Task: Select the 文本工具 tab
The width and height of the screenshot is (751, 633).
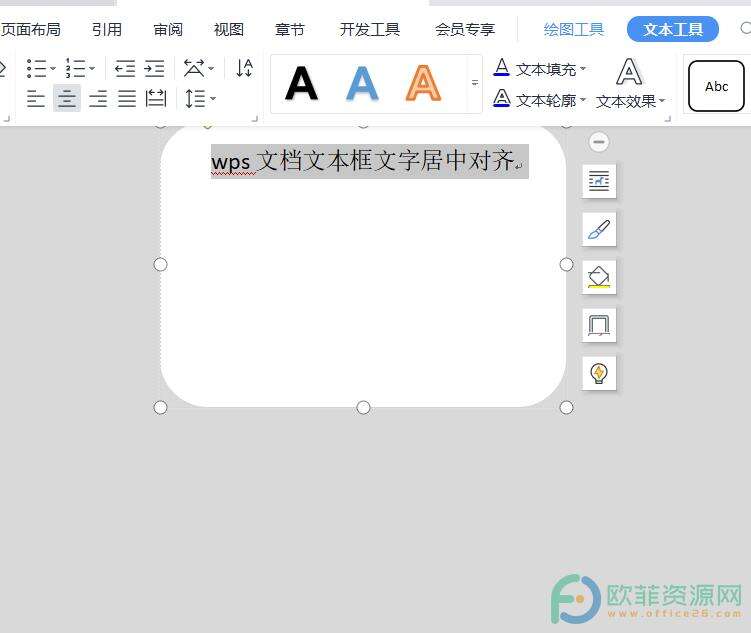Action: 673,29
